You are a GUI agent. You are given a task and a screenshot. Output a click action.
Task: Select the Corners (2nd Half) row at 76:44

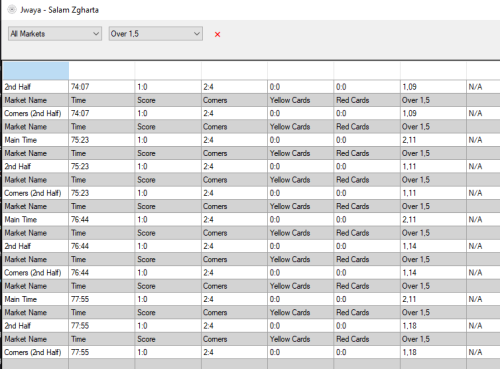pyautogui.click(x=251, y=273)
